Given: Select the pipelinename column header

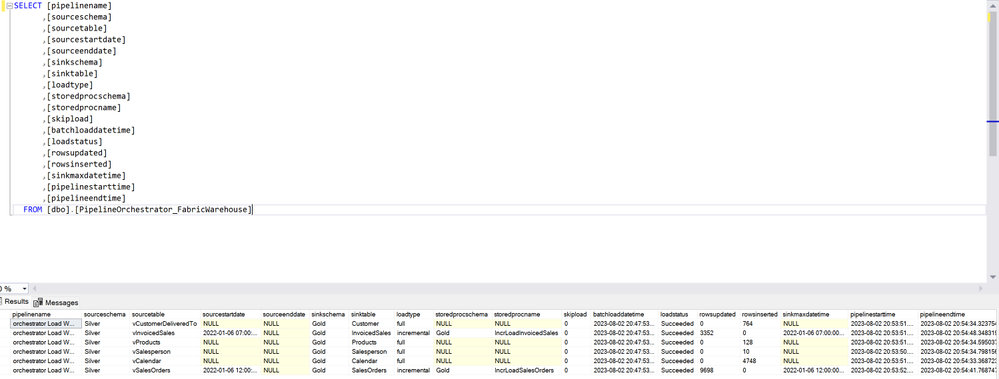Looking at the screenshot, I should 46,315.
